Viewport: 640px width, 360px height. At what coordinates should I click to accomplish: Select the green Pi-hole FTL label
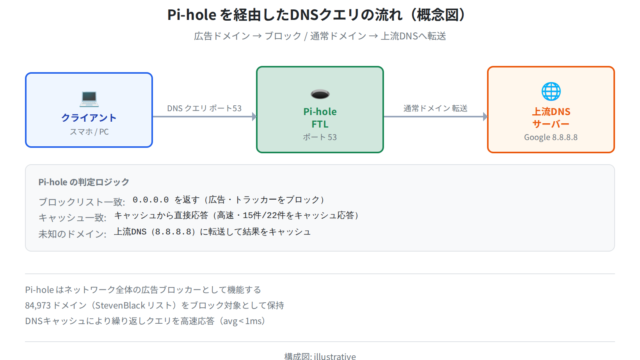click(x=320, y=118)
